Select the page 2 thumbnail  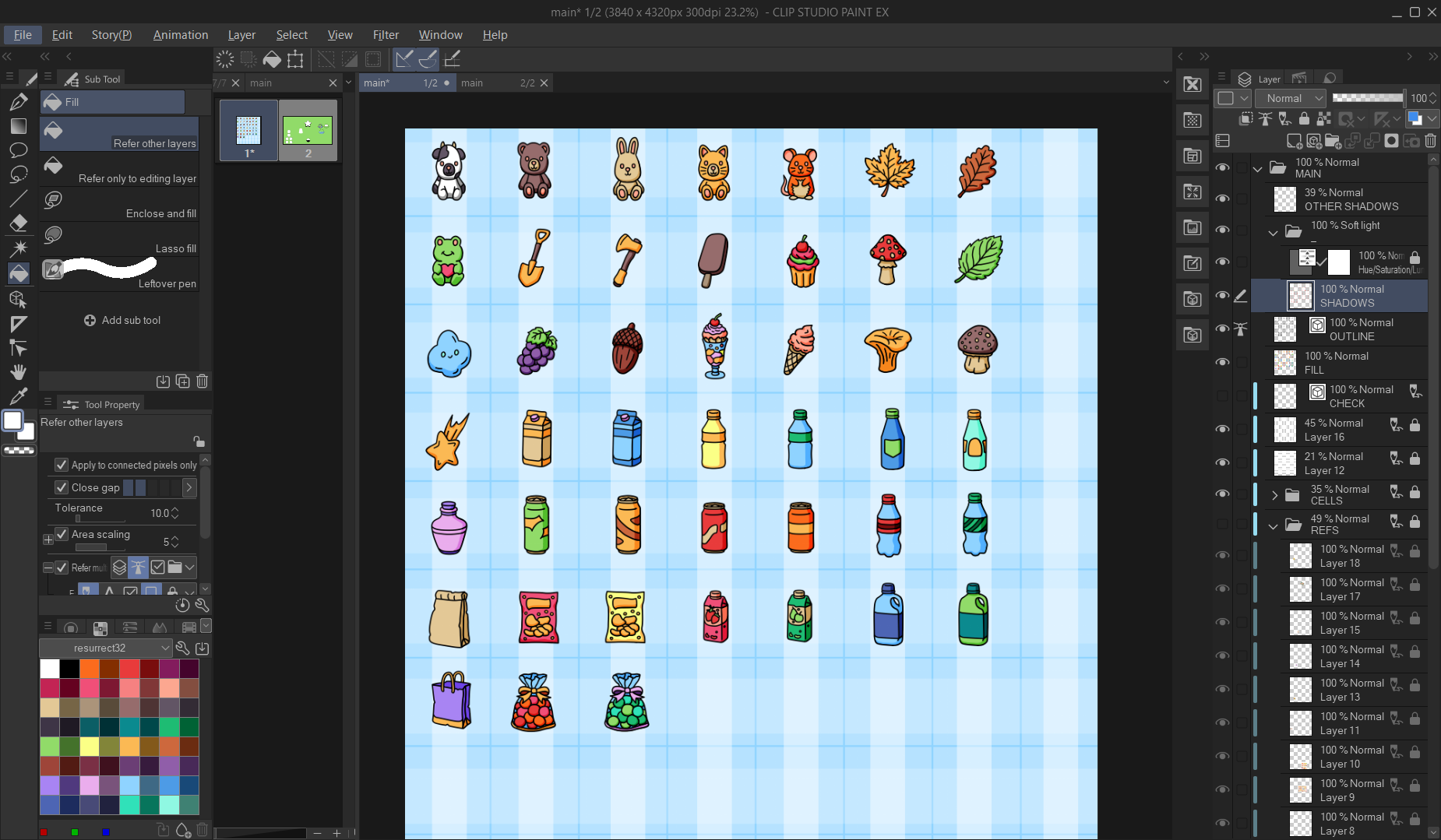point(308,130)
